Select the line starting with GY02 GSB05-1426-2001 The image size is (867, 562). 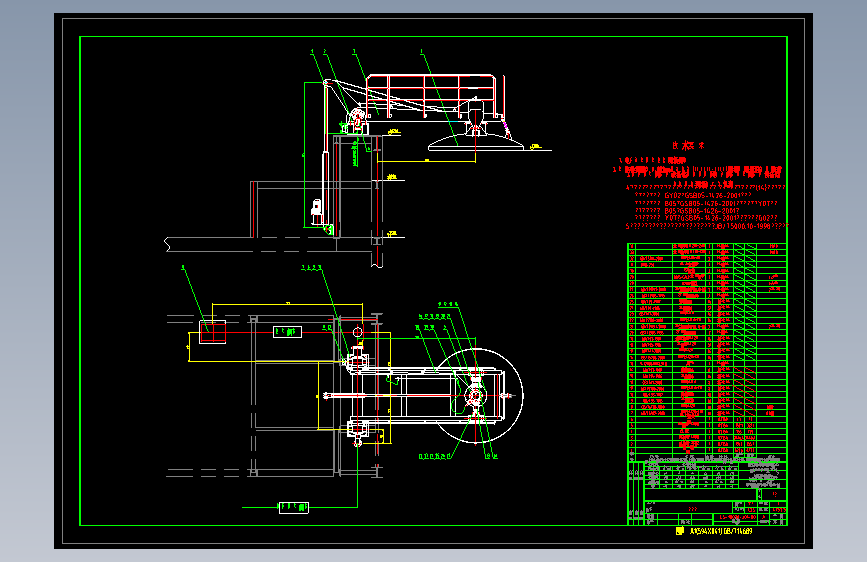point(693,195)
